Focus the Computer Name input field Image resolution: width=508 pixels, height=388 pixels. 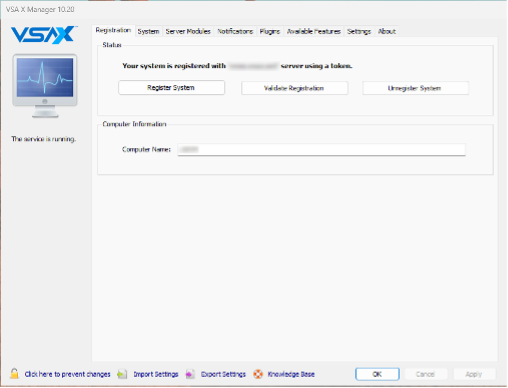click(321, 149)
